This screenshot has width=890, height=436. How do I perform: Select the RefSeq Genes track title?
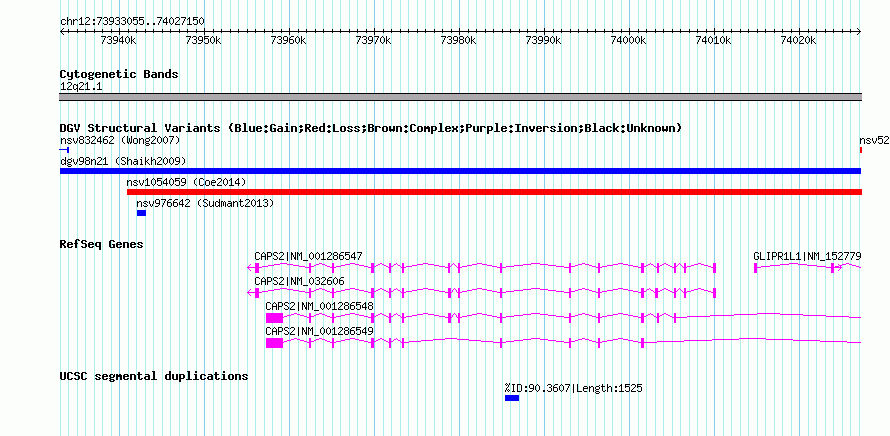pos(102,244)
